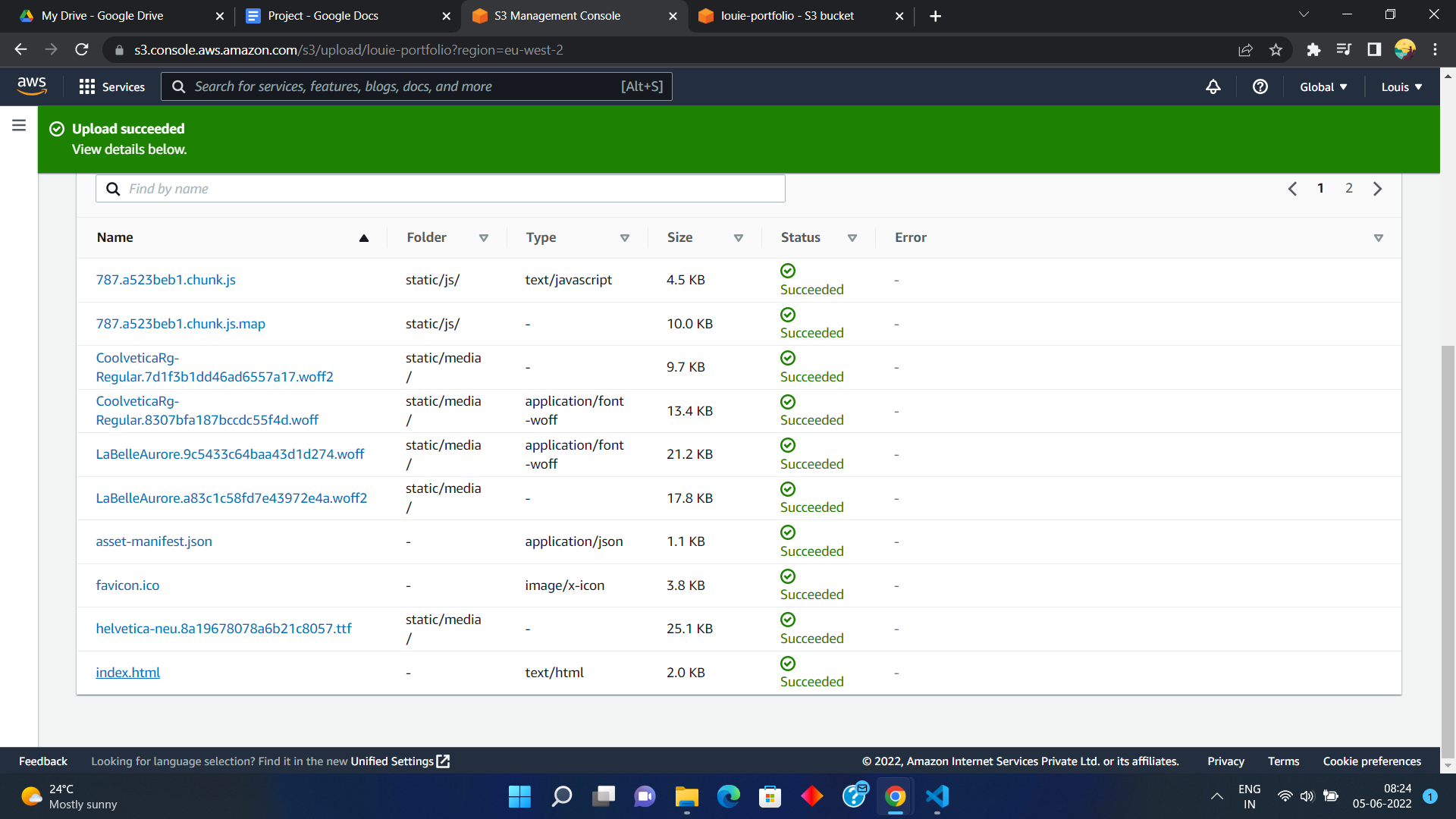Viewport: 1456px width, 819px height.
Task: Open Windows taskbar search
Action: tap(562, 796)
